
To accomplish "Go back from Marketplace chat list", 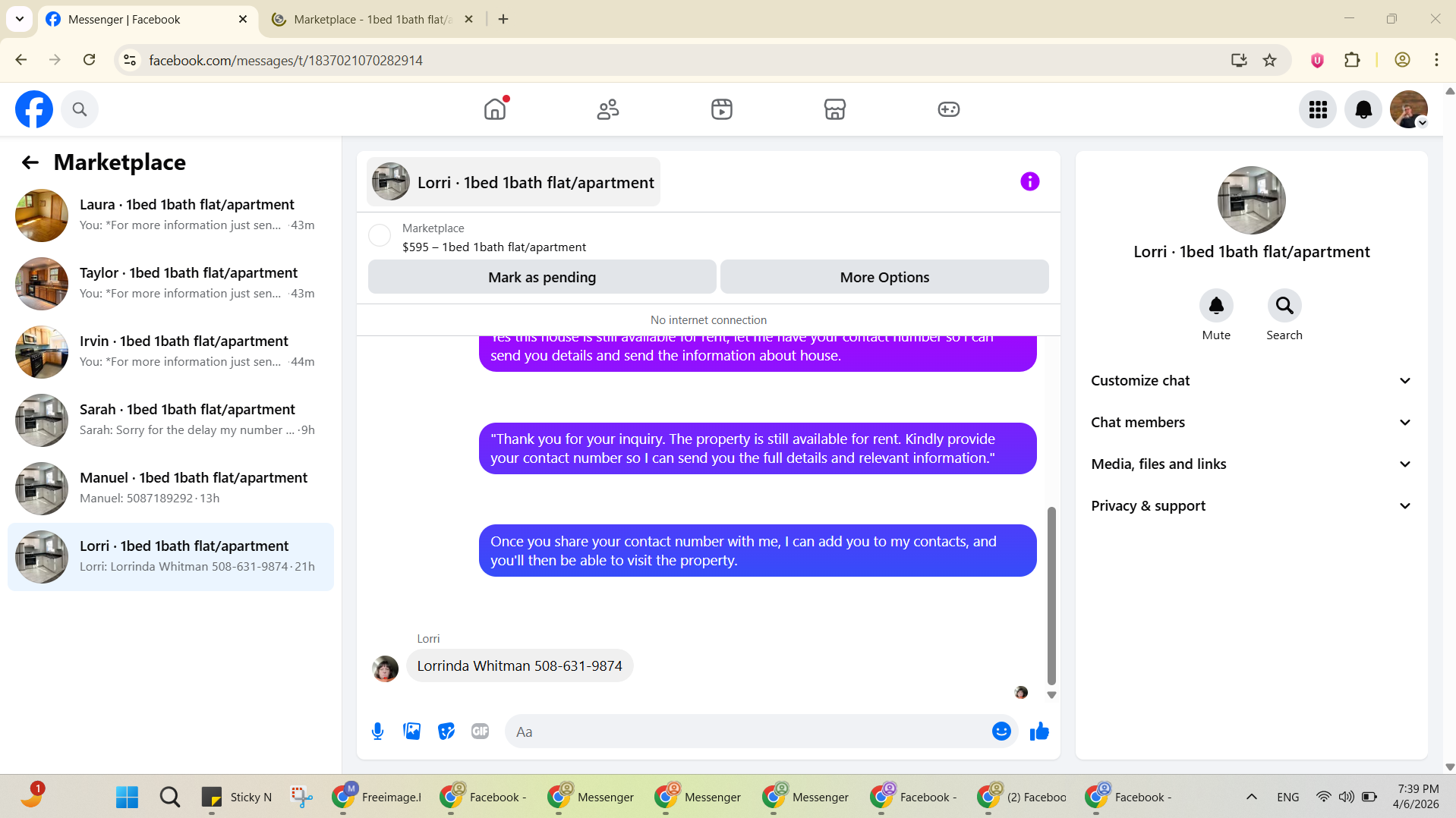I will point(30,162).
